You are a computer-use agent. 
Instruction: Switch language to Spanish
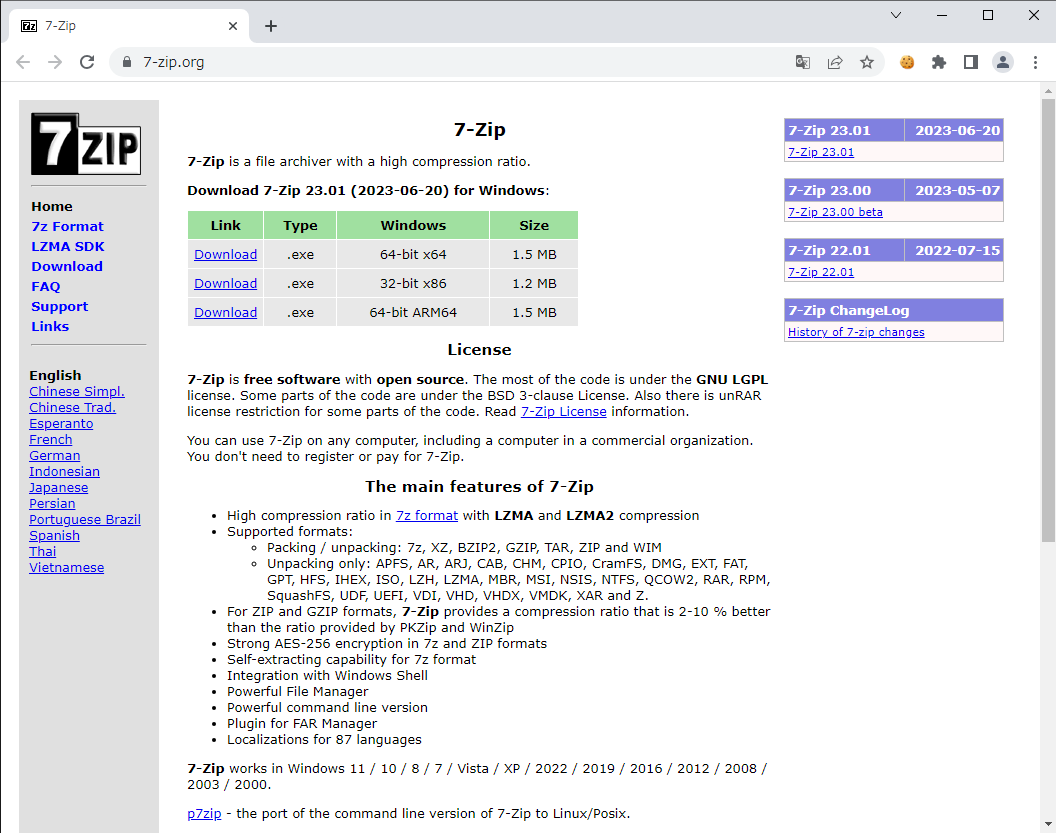coord(55,536)
